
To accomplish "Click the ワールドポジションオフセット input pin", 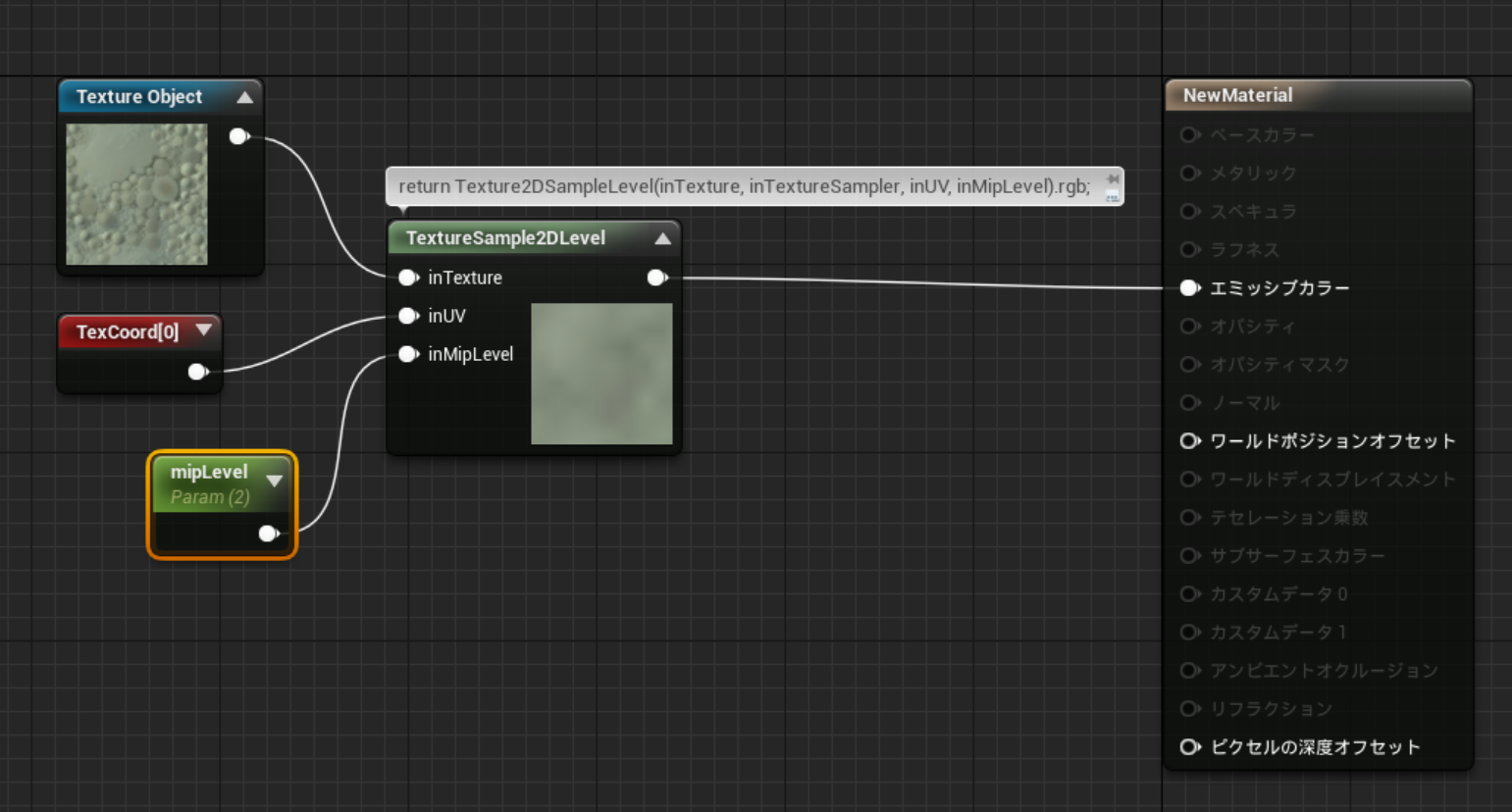I will 1189,441.
